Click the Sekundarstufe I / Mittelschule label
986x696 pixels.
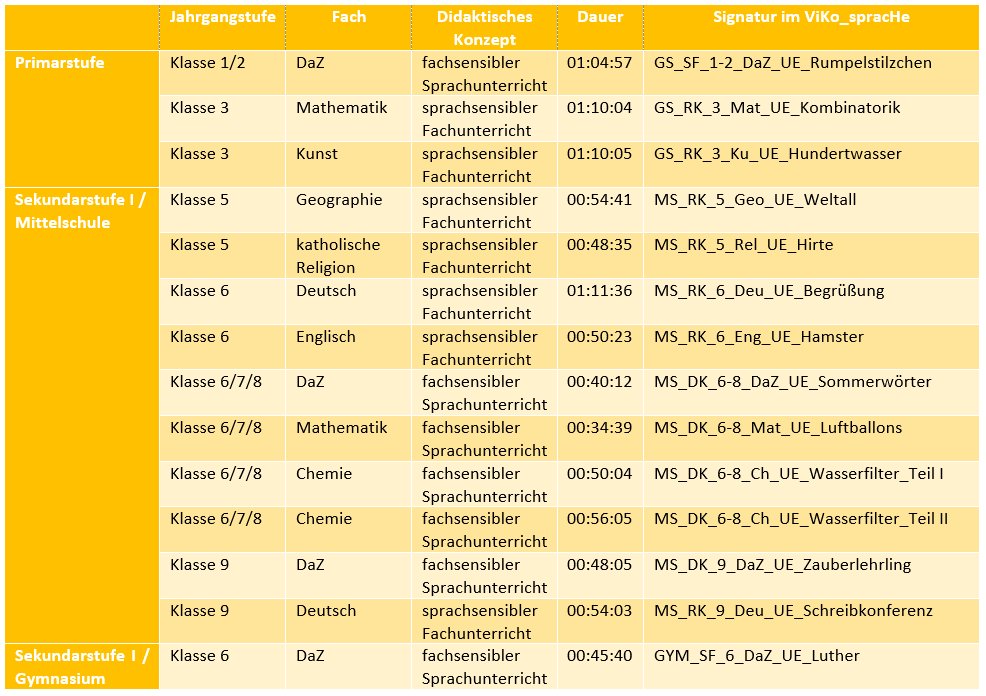coord(80,211)
